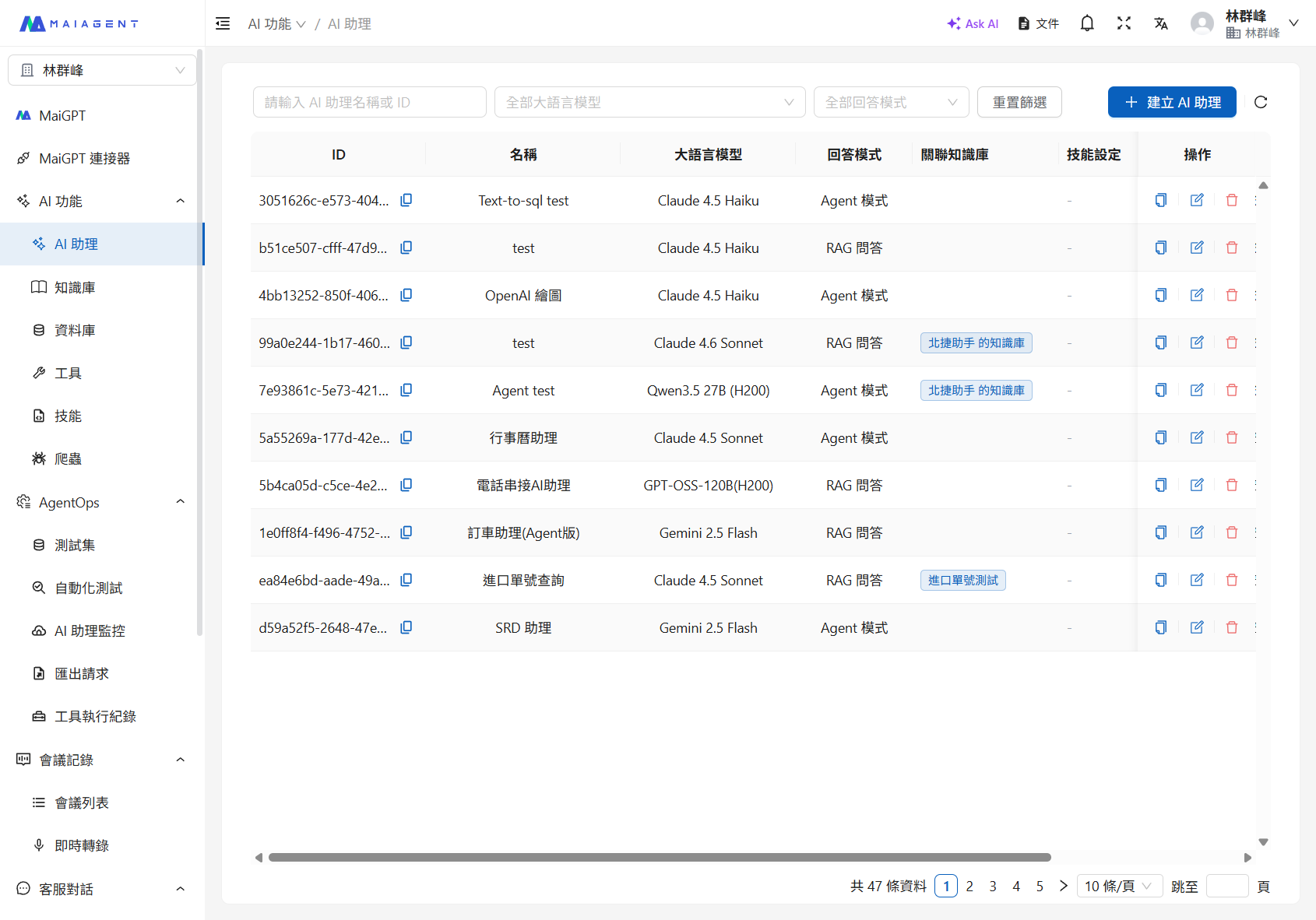1316x920 pixels.
Task: Open the notifications bell
Action: [1086, 23]
